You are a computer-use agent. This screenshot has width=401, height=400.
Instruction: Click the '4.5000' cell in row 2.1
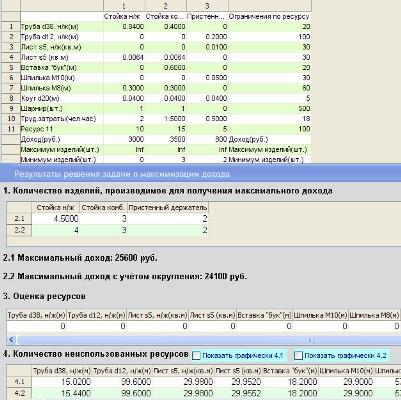click(56, 219)
